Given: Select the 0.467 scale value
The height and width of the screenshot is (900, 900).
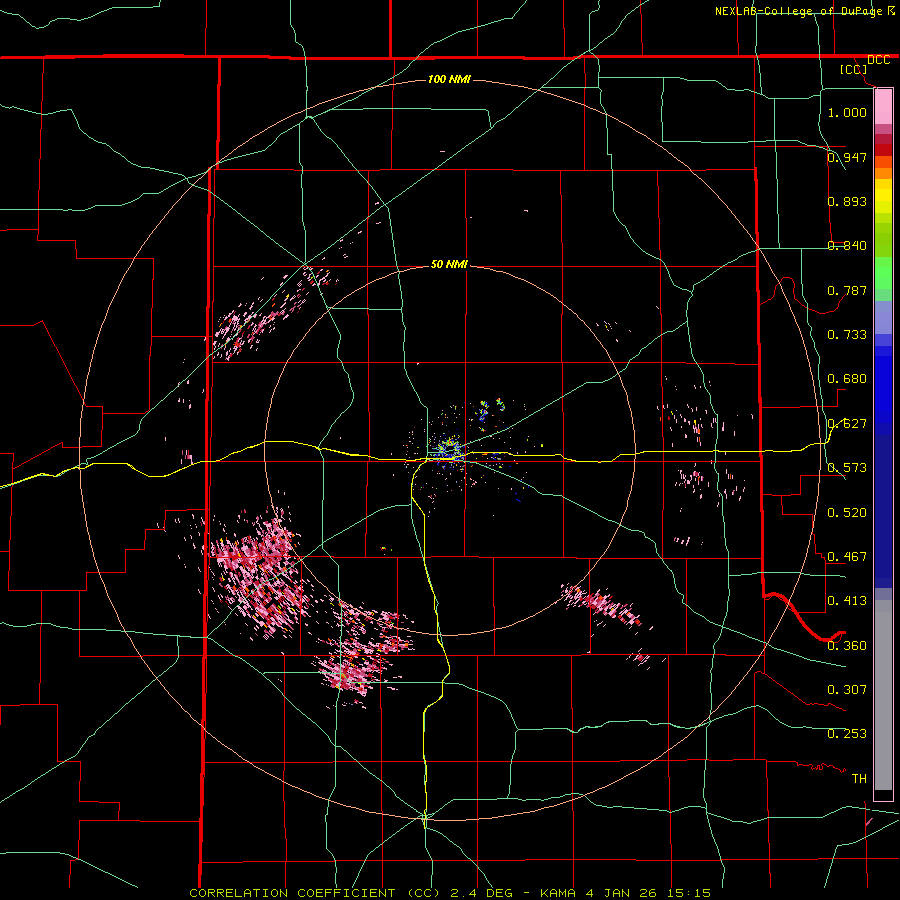Looking at the screenshot, I should coord(847,557).
